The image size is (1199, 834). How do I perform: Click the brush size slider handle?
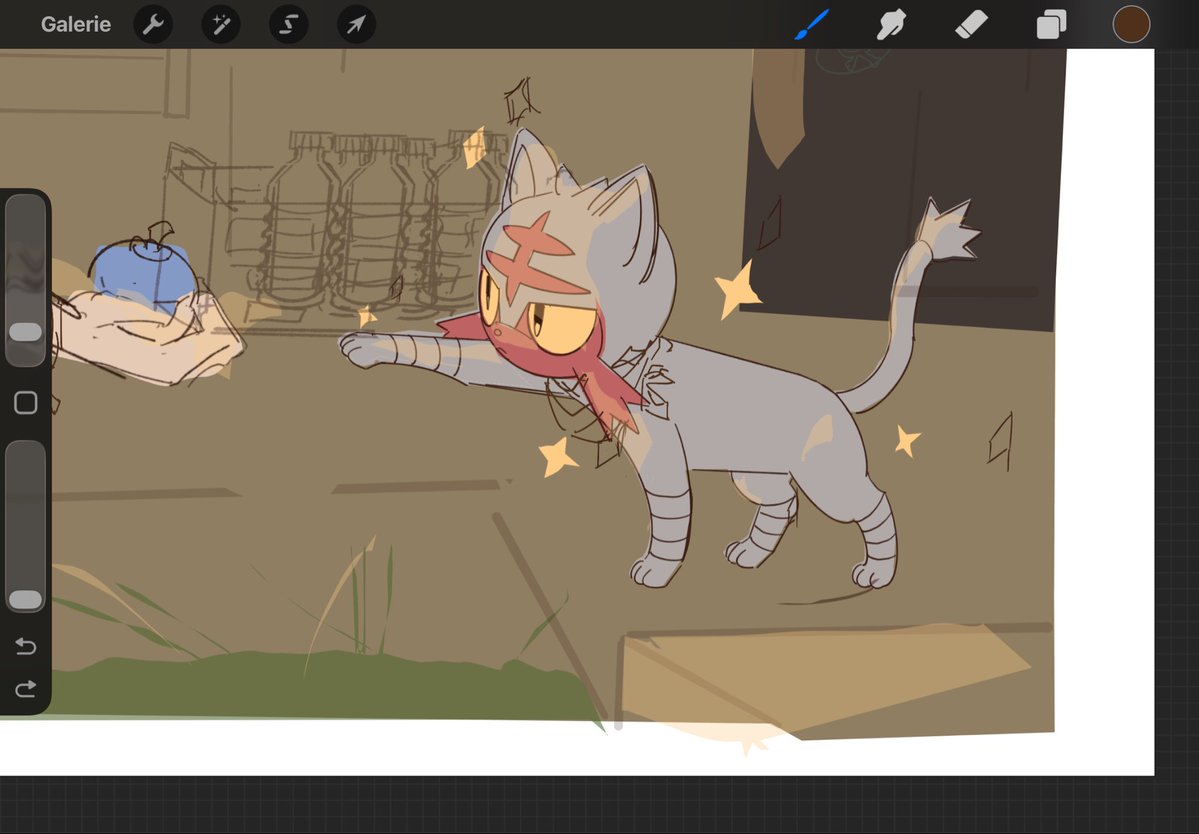click(x=25, y=332)
